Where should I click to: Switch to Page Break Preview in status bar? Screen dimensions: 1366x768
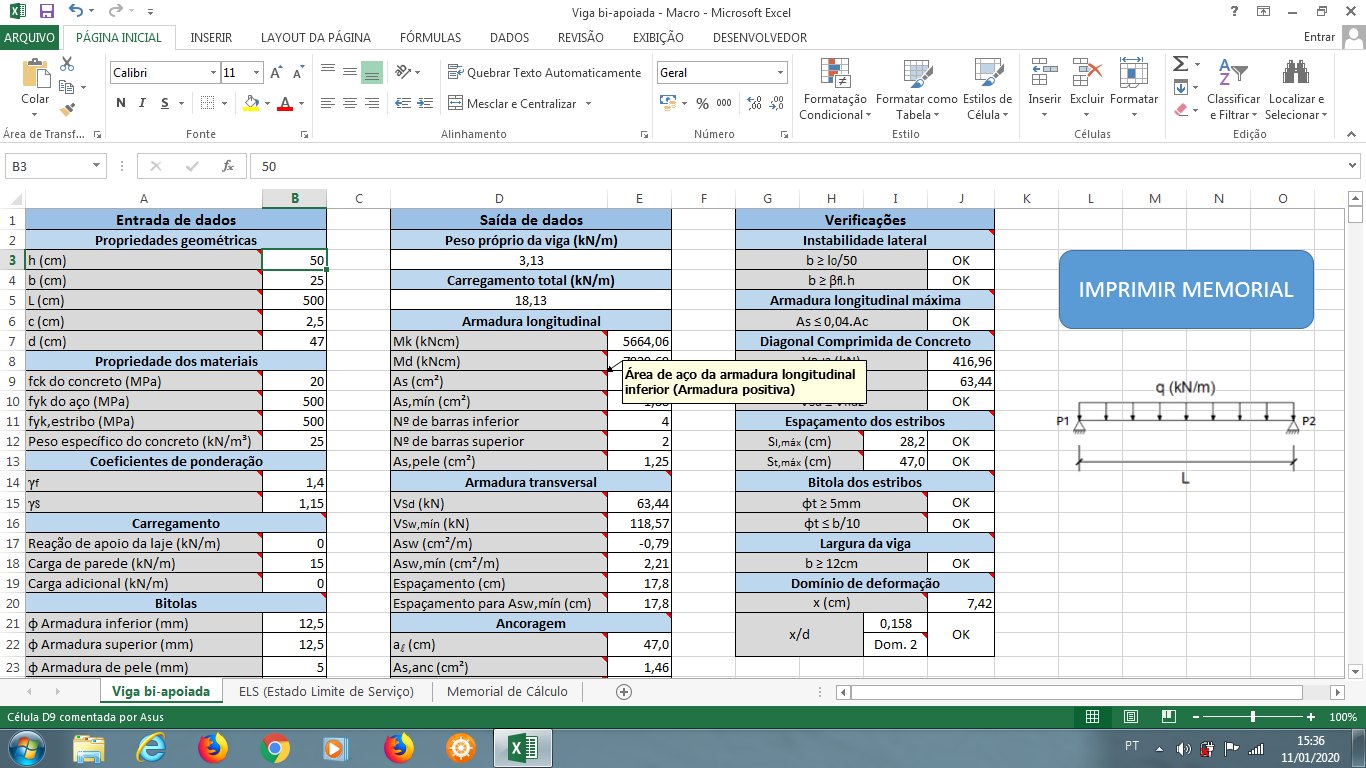[x=1169, y=717]
